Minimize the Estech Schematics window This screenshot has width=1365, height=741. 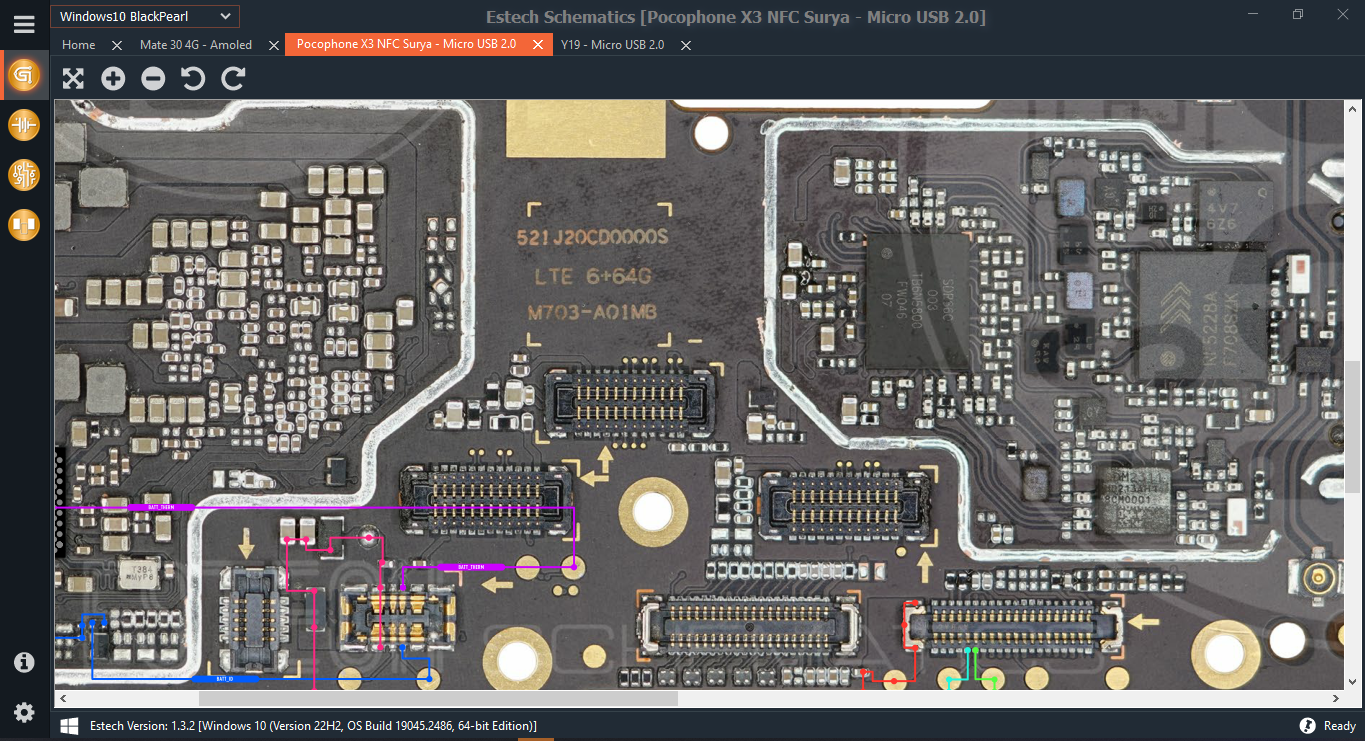point(1252,14)
